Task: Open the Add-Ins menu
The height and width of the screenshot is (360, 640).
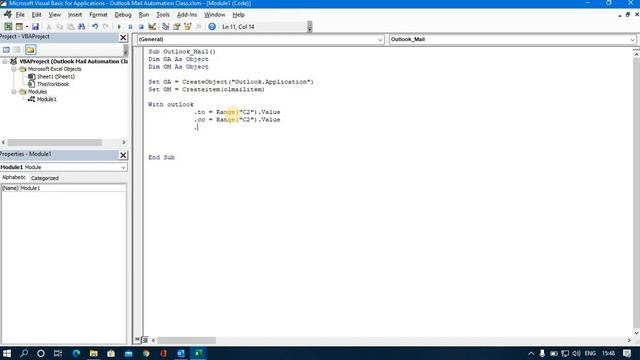Action: pyautogui.click(x=187, y=15)
